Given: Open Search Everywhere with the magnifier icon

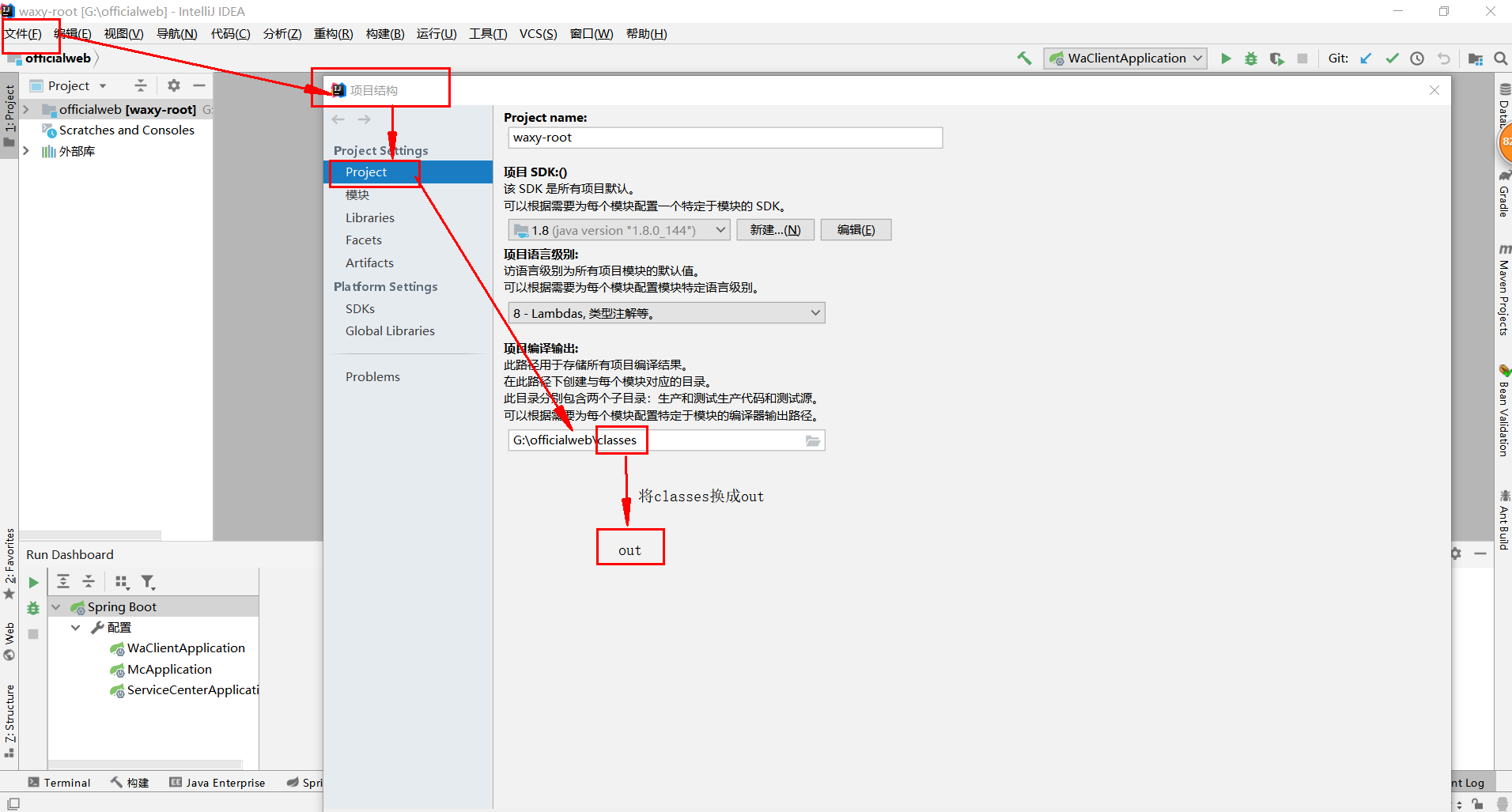Looking at the screenshot, I should pos(1500,58).
